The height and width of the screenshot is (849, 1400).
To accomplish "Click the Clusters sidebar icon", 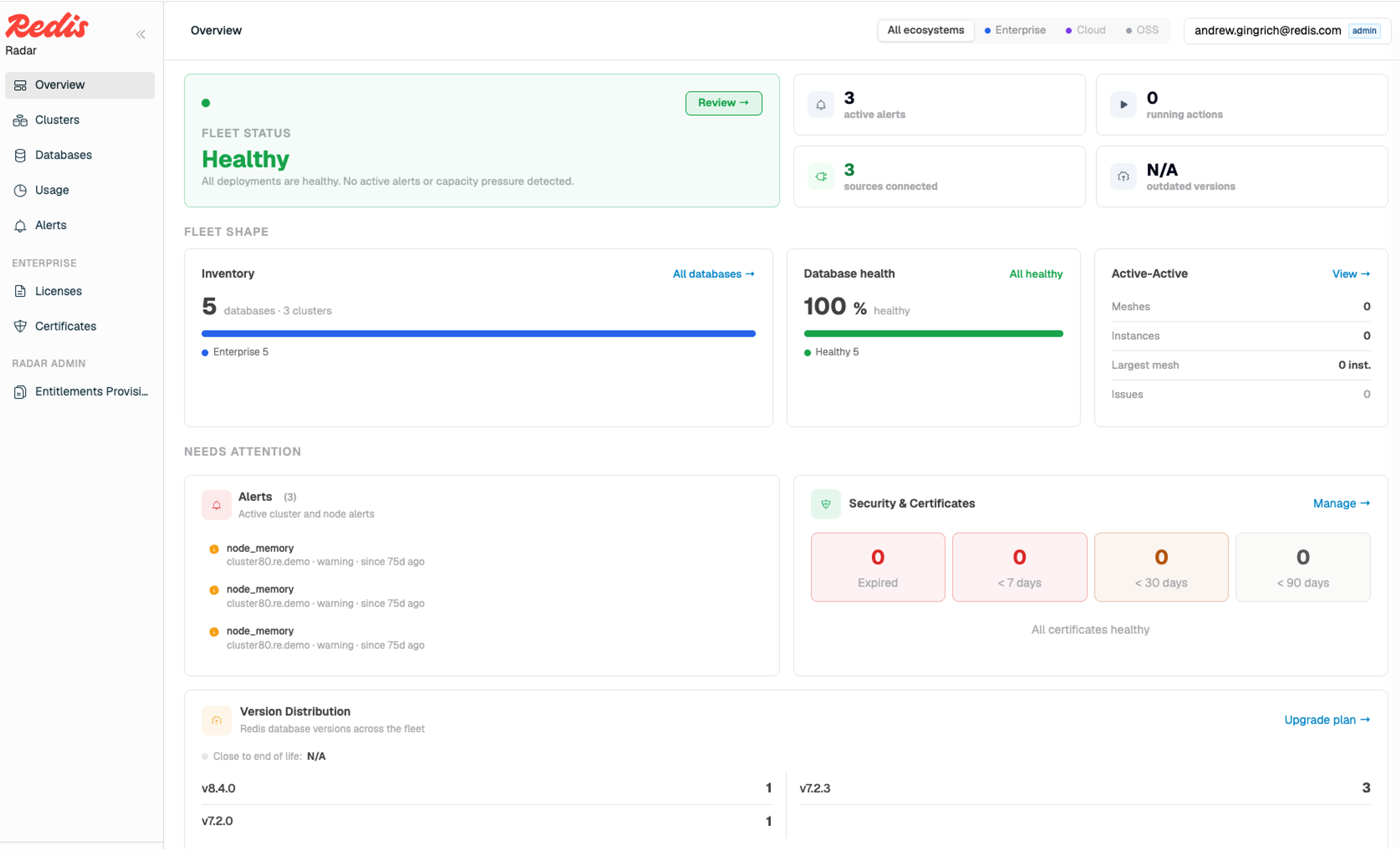I will point(20,120).
